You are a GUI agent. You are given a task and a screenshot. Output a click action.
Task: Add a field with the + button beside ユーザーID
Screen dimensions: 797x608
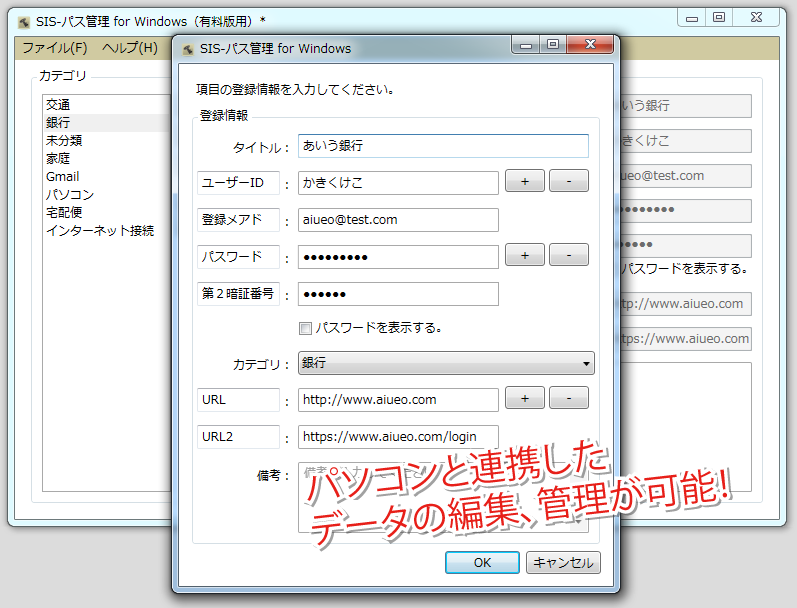[525, 181]
